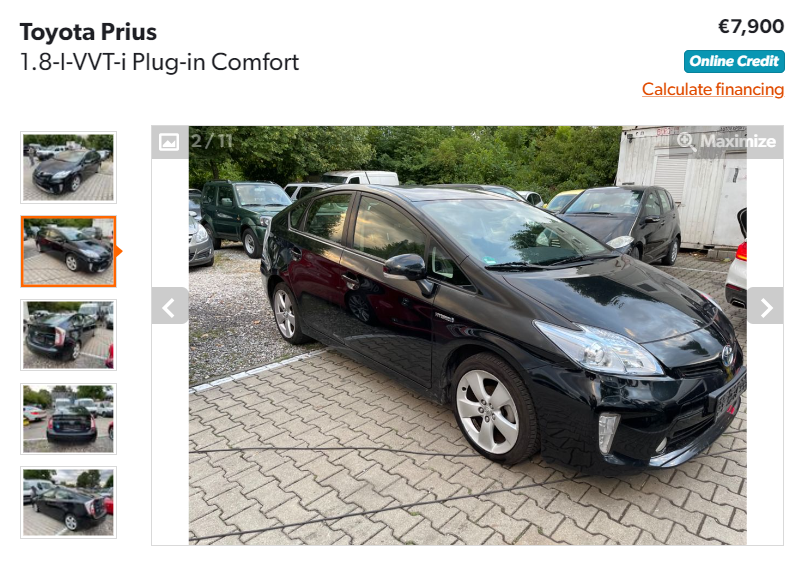Click the Toyota Prius title heading

88,32
